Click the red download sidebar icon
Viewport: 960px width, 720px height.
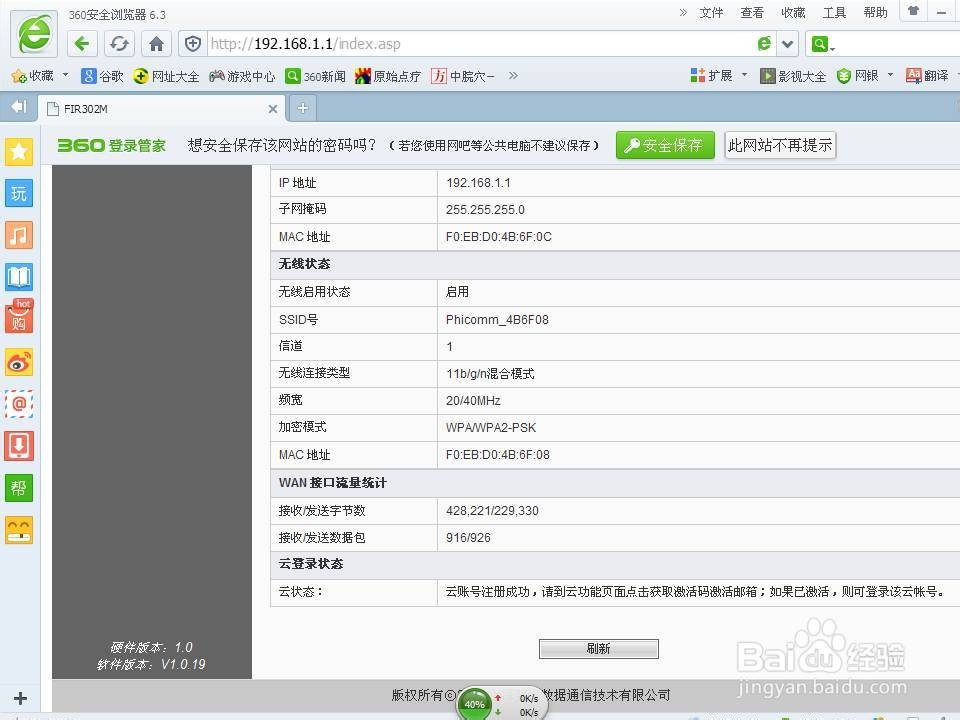pos(19,446)
